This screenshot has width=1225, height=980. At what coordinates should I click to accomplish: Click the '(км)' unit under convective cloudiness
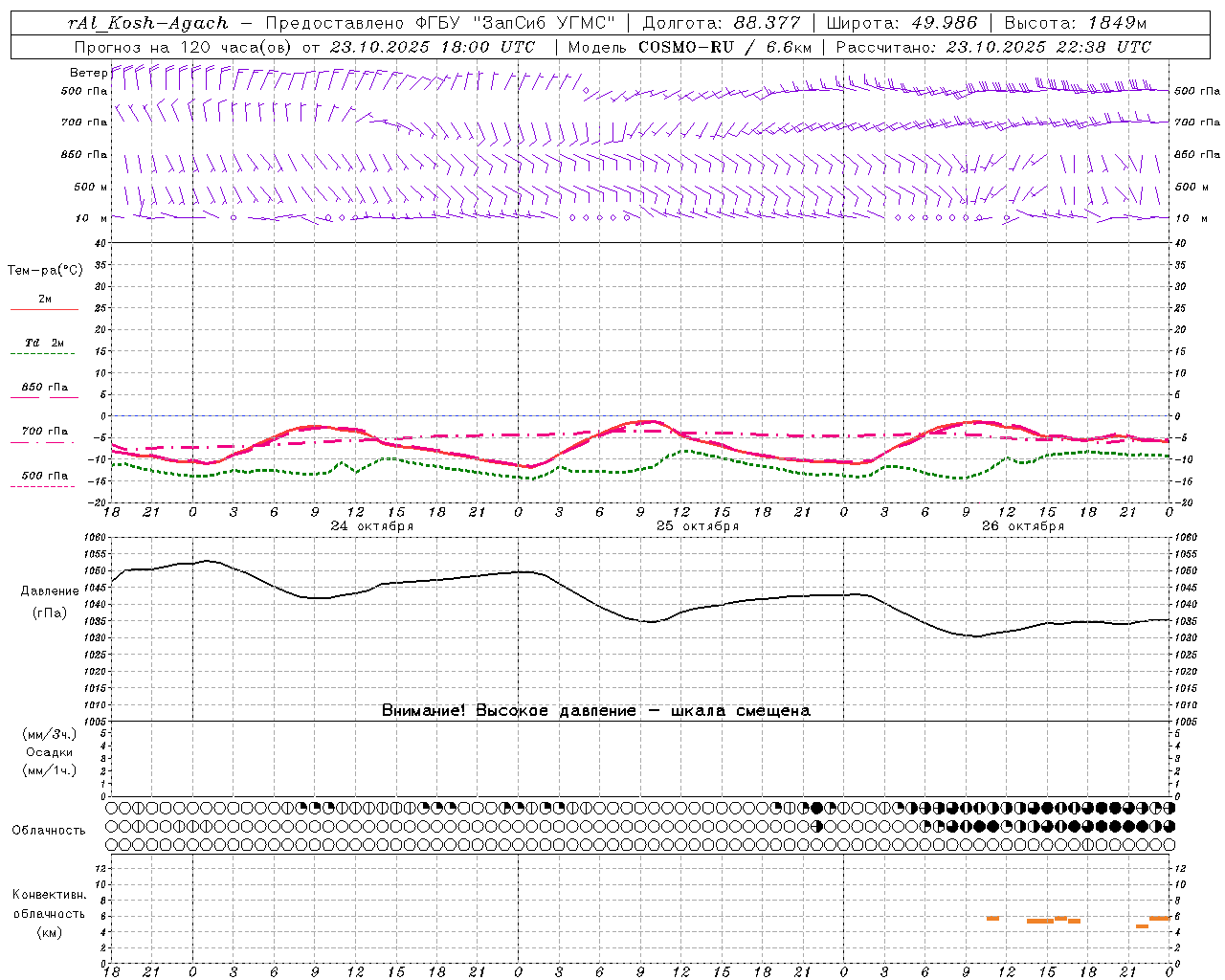pos(50,932)
